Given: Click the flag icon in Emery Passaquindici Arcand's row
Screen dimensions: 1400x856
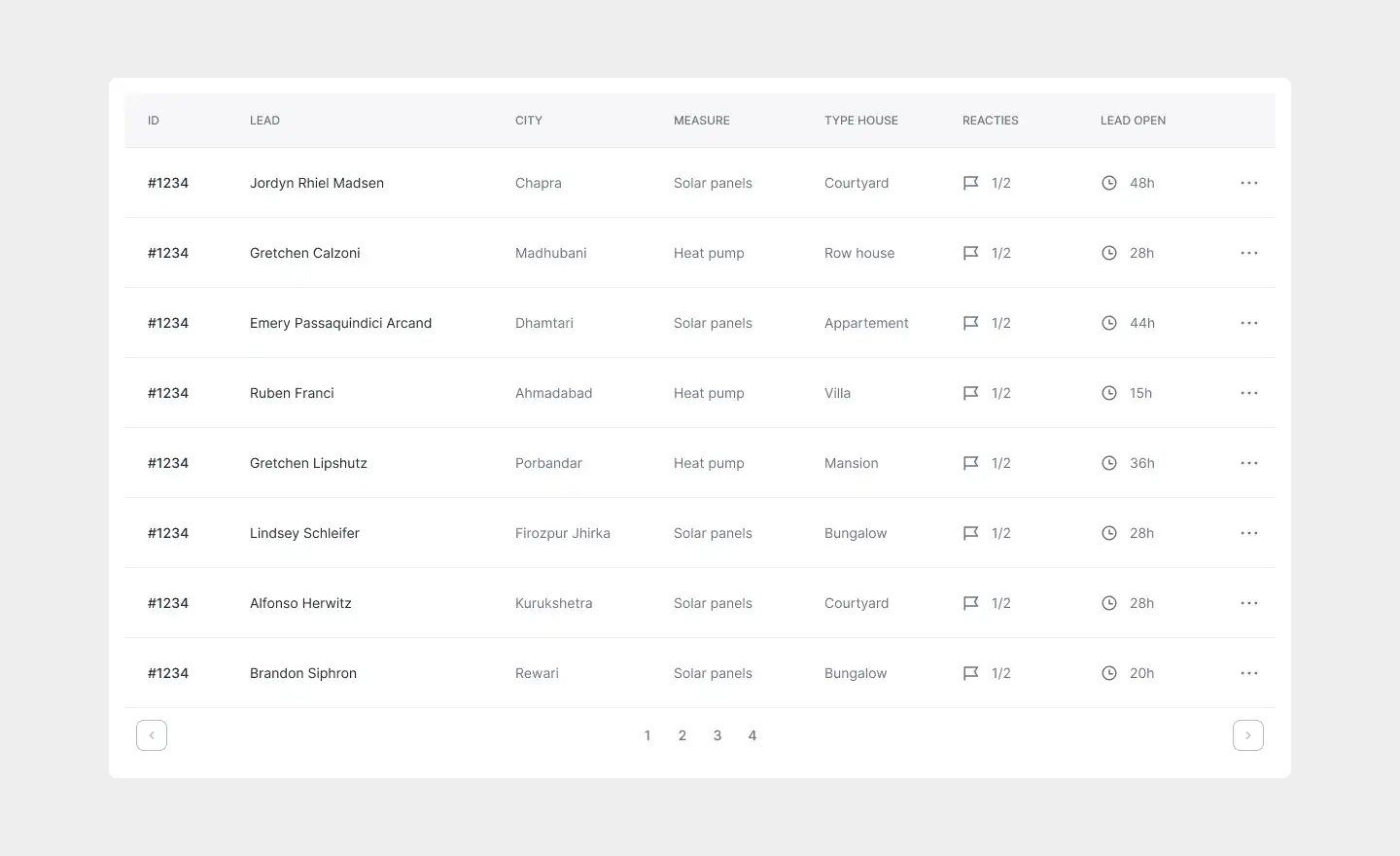Looking at the screenshot, I should (x=970, y=323).
